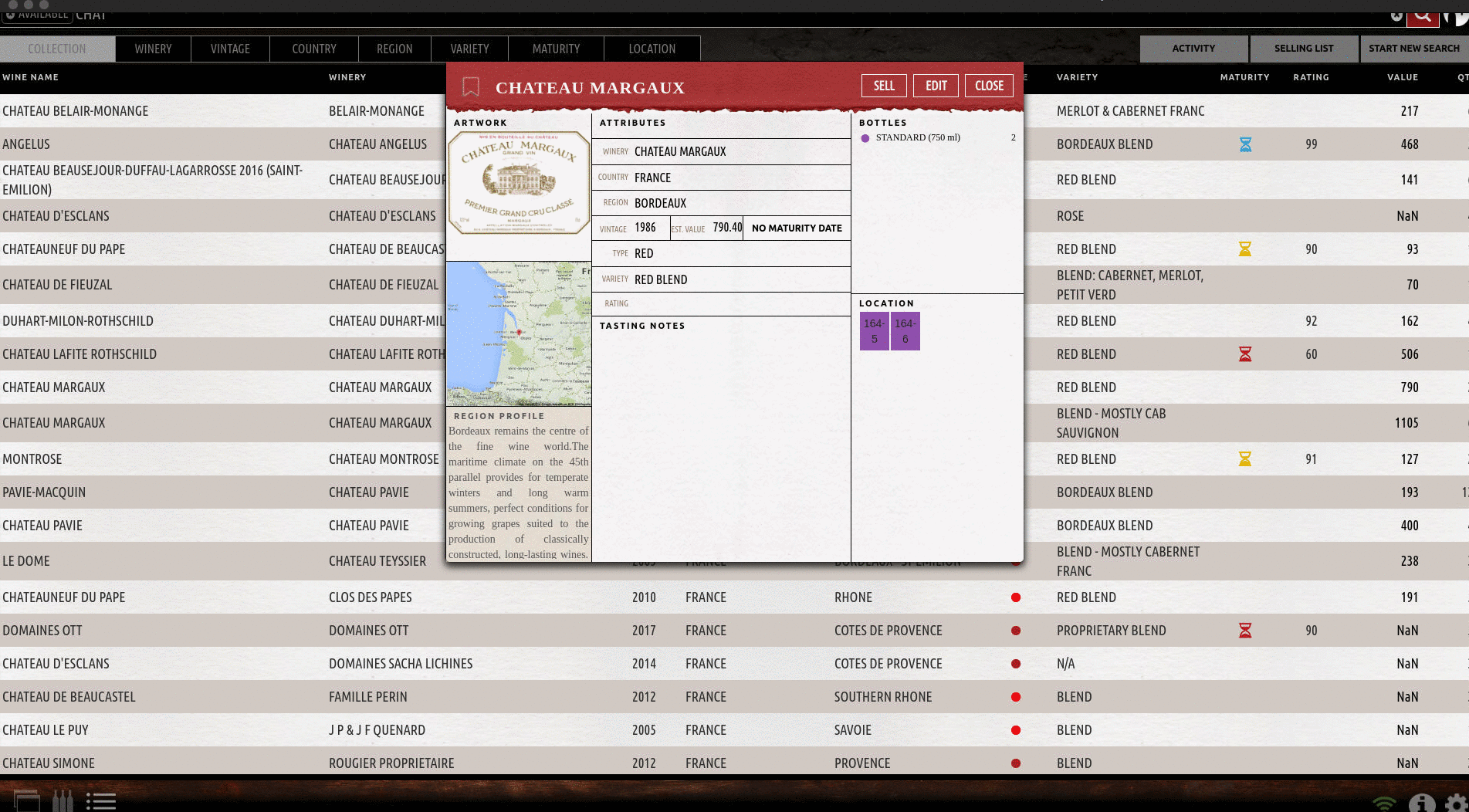Sort by the Maturity column header
This screenshot has height=812, width=1469.
1244,77
